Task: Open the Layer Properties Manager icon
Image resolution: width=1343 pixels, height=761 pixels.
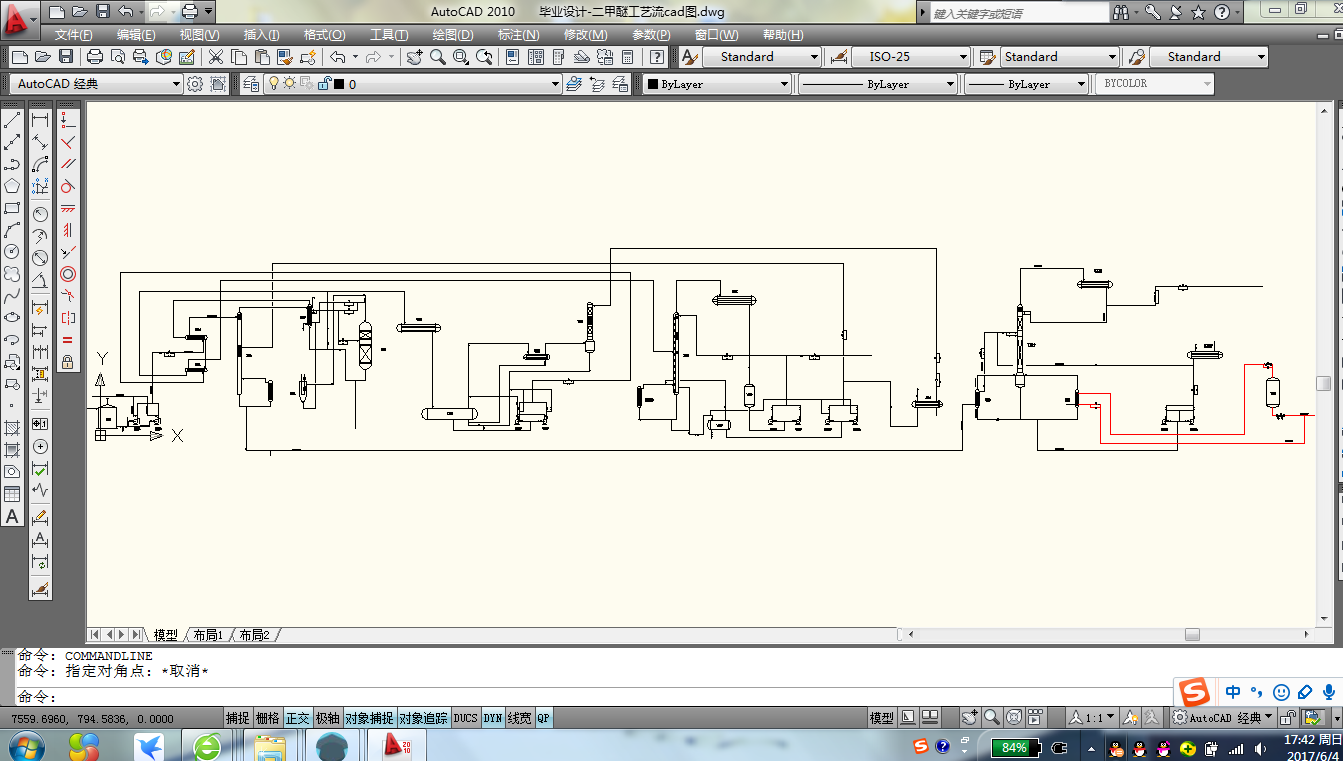Action: coord(250,84)
